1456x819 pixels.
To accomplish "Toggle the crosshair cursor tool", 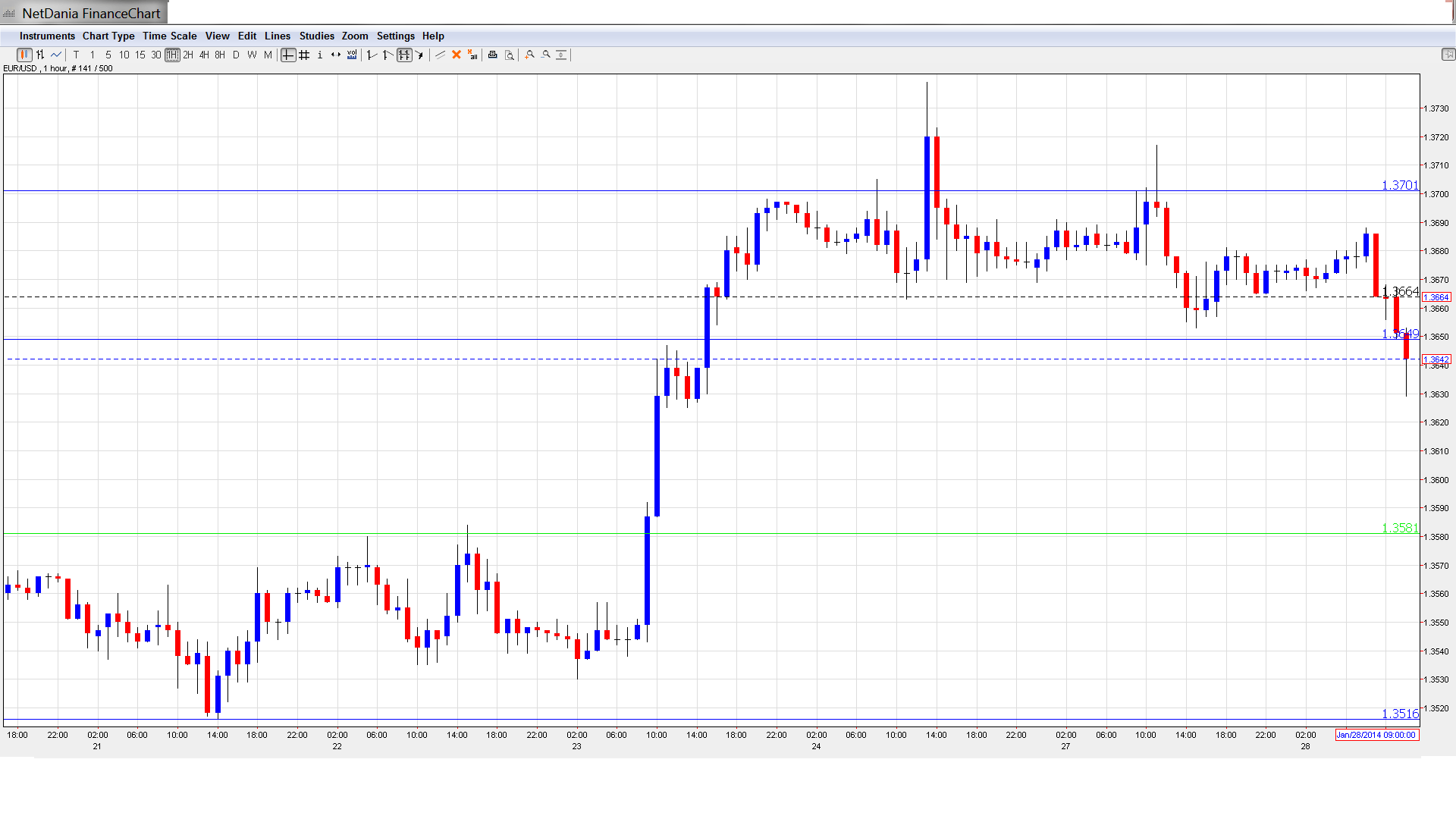I will coord(288,55).
